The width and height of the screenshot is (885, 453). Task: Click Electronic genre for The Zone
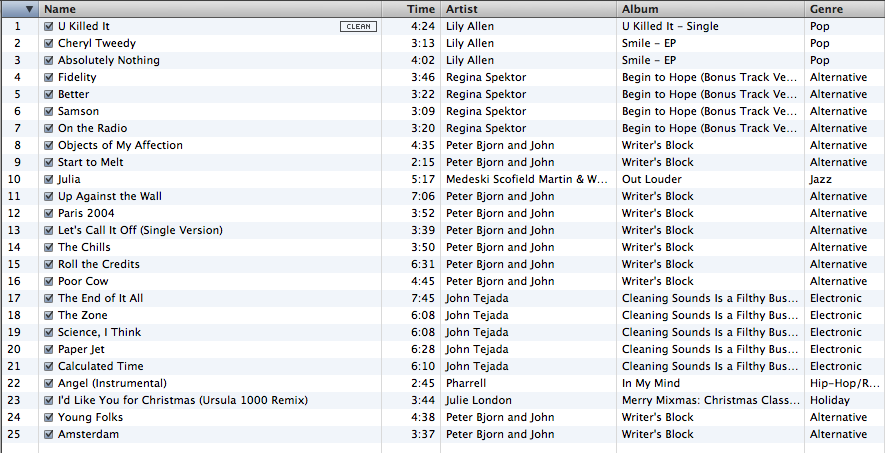836,315
